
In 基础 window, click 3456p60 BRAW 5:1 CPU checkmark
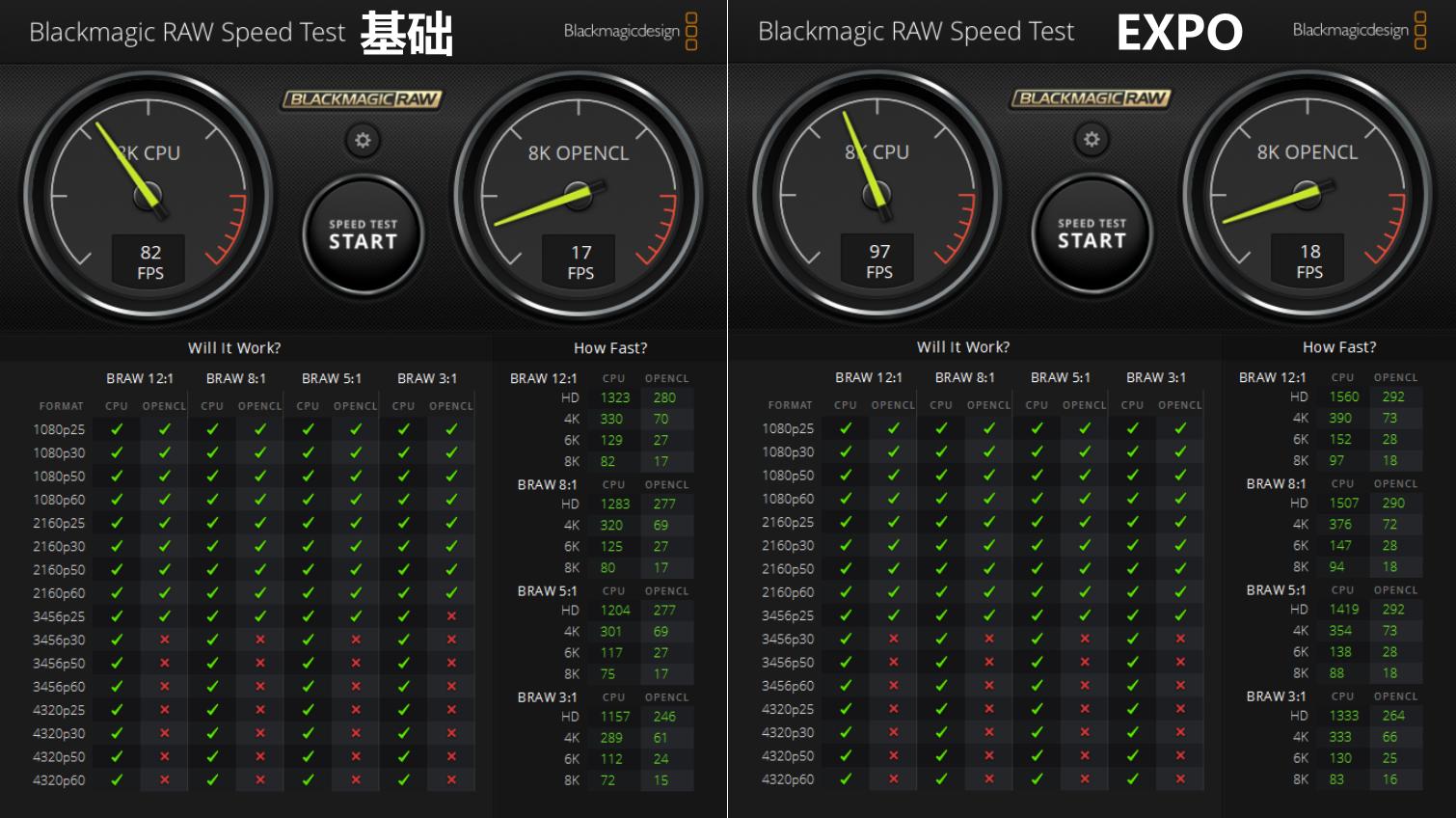click(x=309, y=687)
